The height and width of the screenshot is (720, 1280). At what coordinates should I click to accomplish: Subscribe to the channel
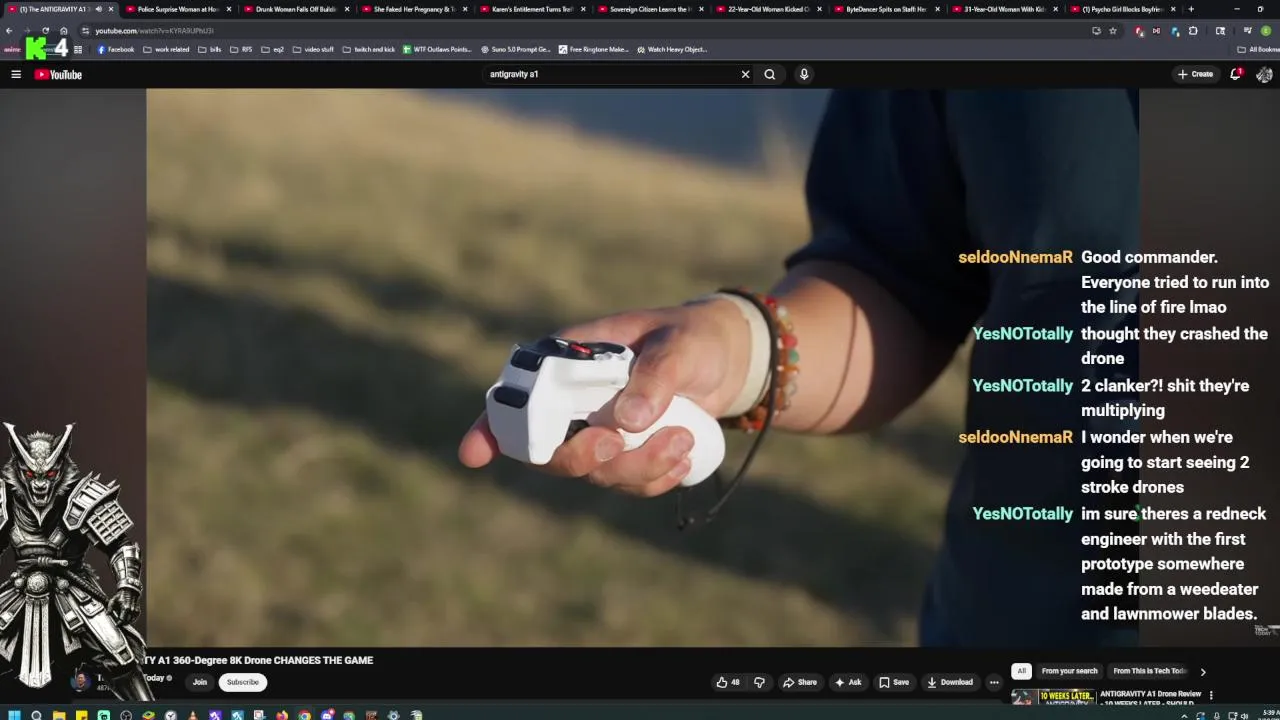(242, 682)
